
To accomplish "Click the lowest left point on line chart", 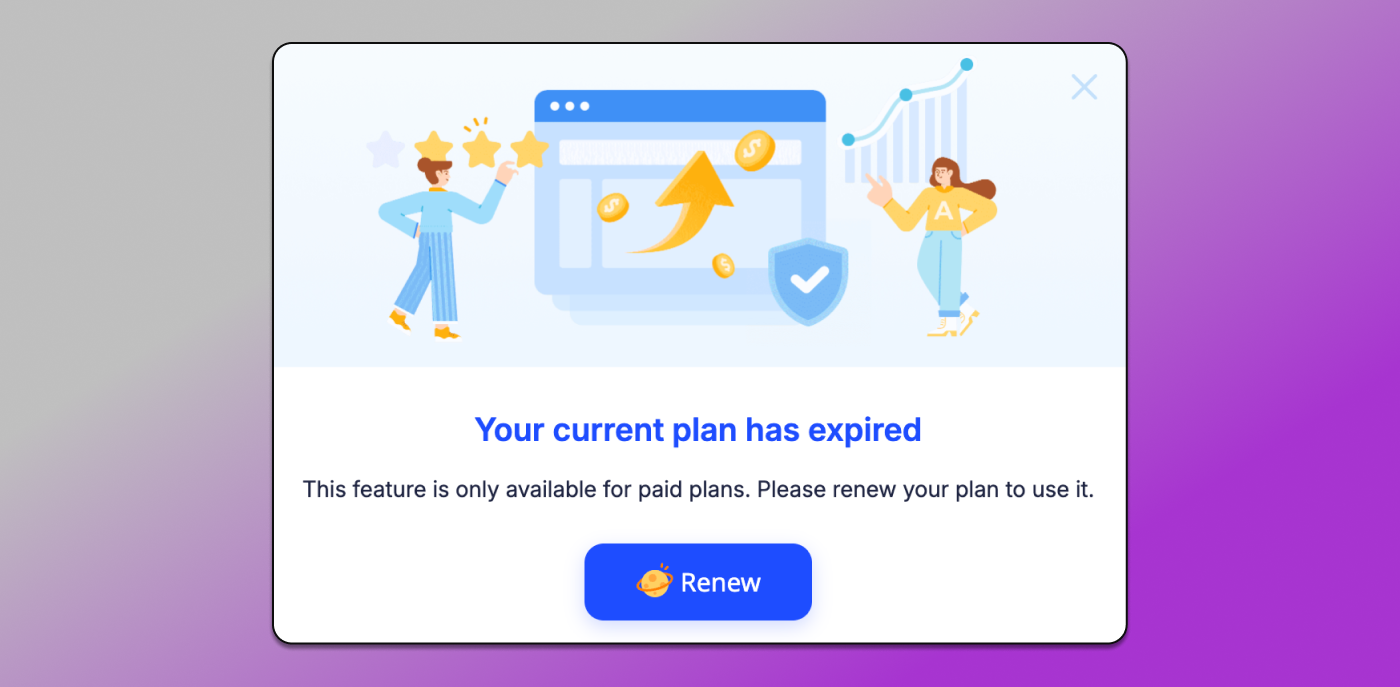I will (x=848, y=140).
